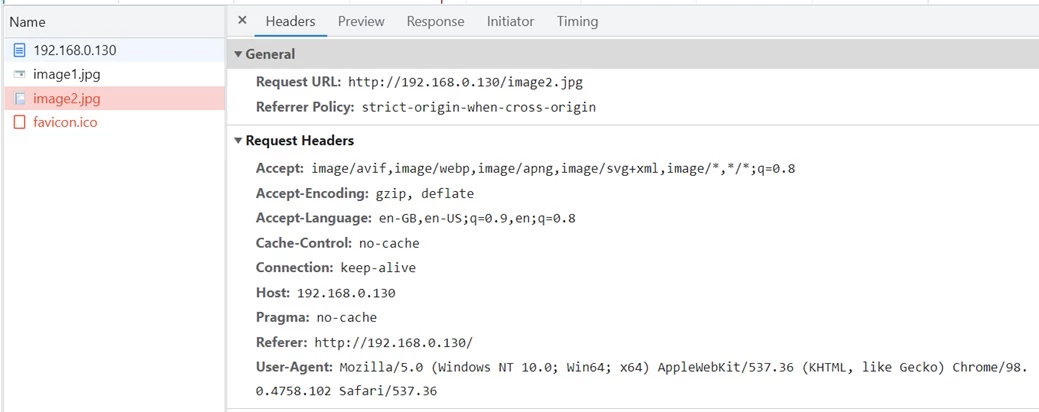Close the request details panel
Viewport: 1039px width, 412px height.
pos(242,21)
